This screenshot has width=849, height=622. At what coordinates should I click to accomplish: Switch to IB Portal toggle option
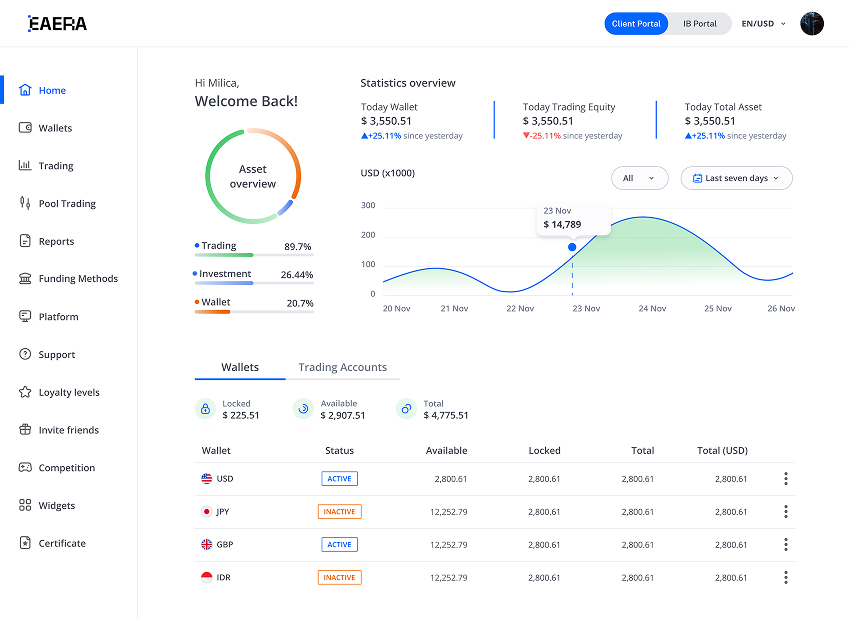pos(699,24)
